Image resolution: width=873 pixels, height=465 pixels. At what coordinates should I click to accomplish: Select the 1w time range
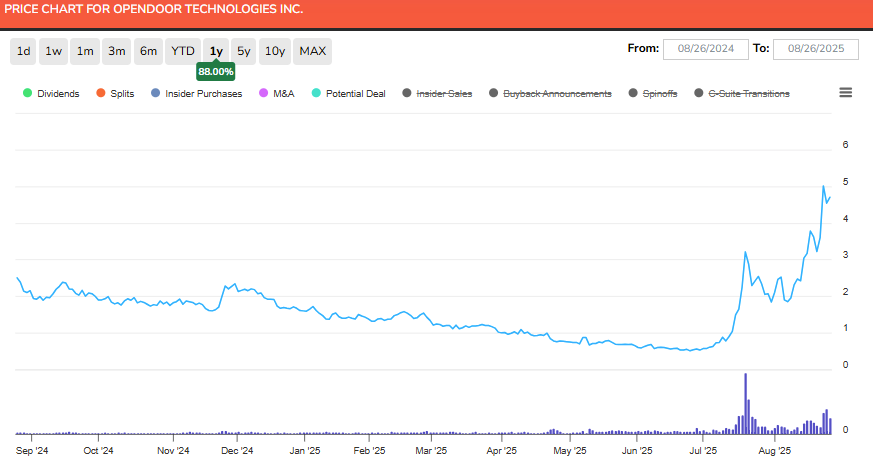tap(53, 51)
